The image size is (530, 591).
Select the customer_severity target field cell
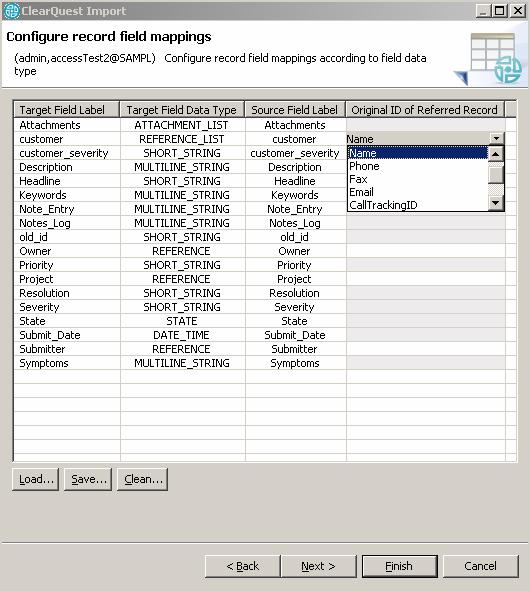[67, 153]
